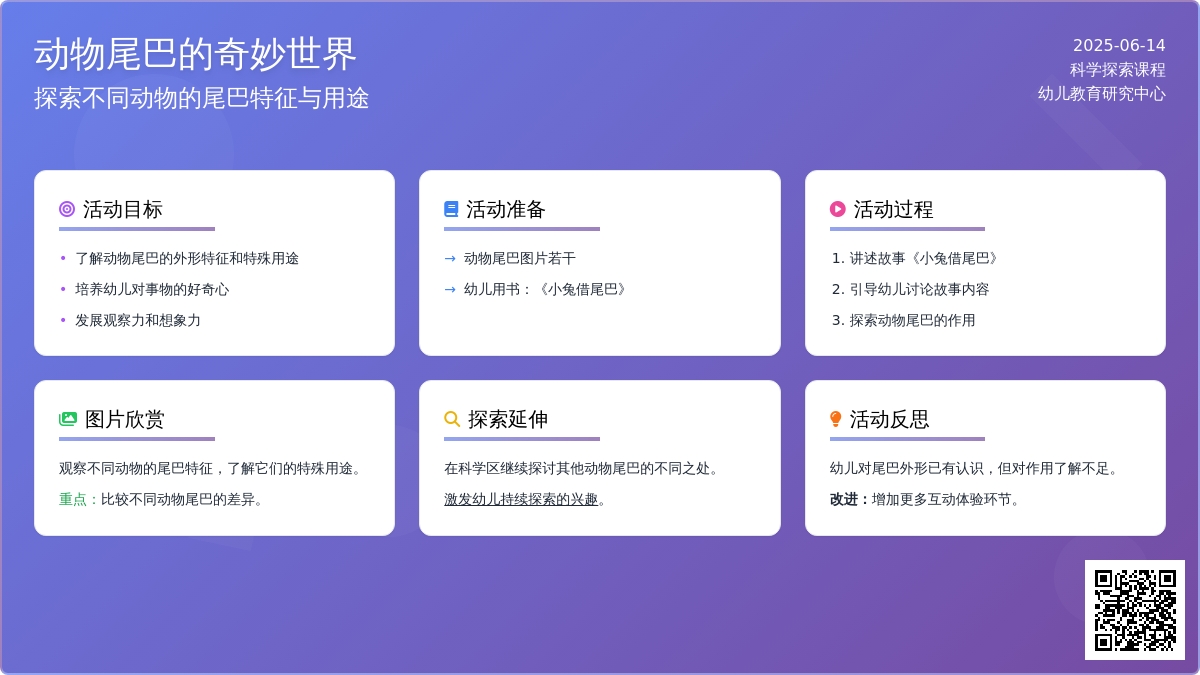
Task: Click the 图片欣赏 card heading
Action: click(x=125, y=419)
